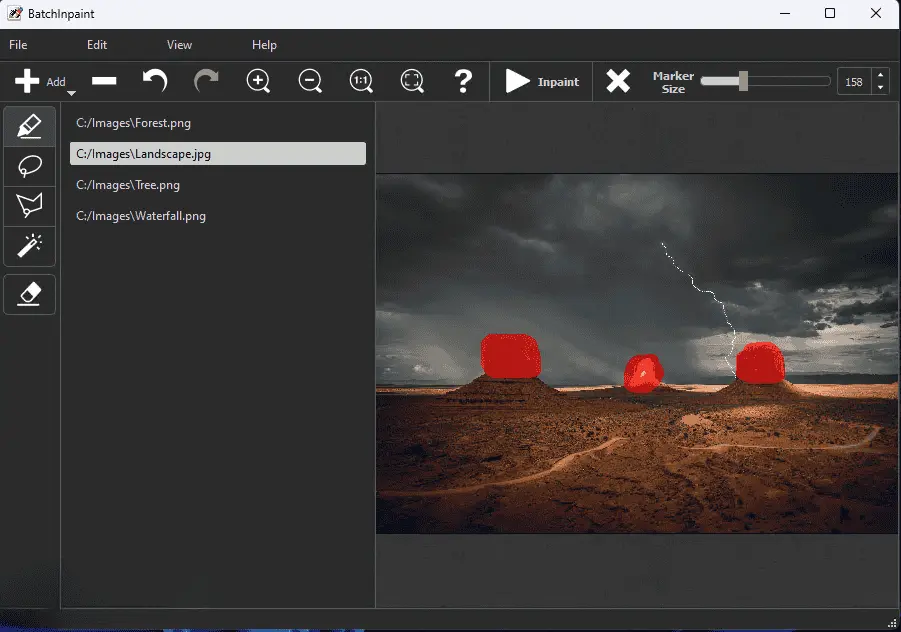Decrease marker size with down stepper
This screenshot has width=901, height=632.
tap(880, 88)
